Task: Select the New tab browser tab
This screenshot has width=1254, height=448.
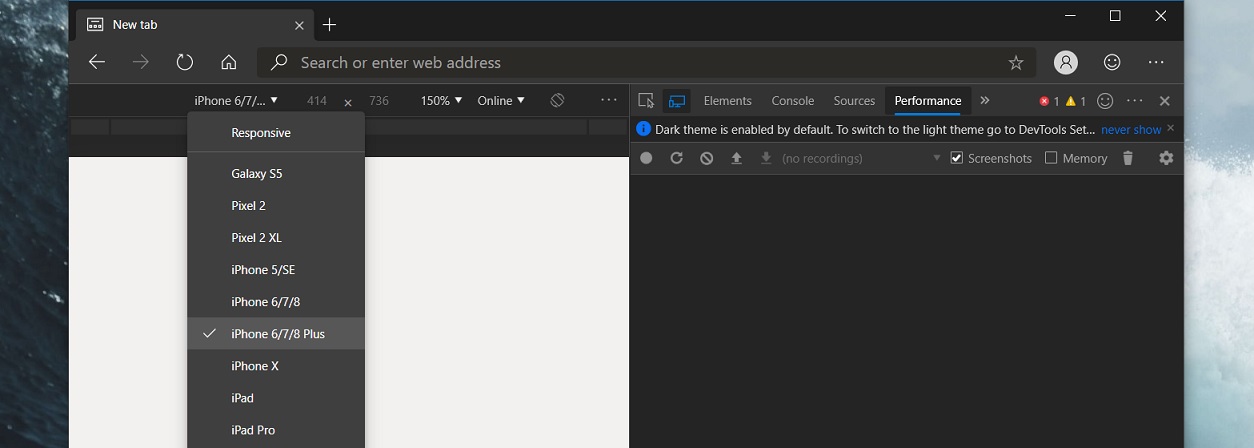Action: pos(195,24)
